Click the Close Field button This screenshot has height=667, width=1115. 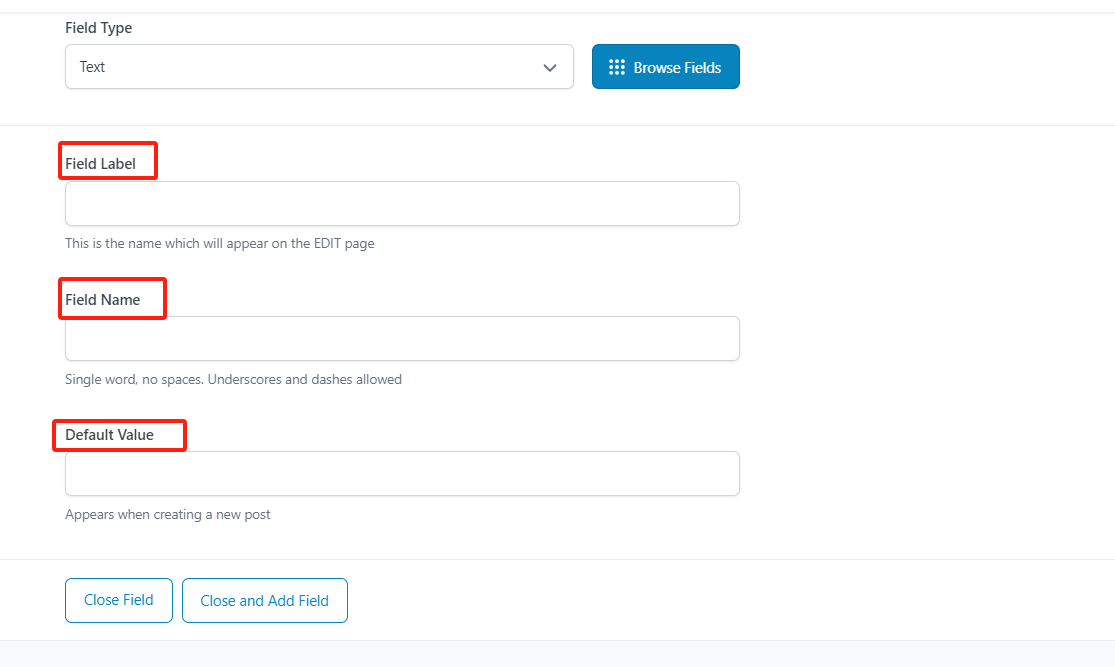pos(119,600)
